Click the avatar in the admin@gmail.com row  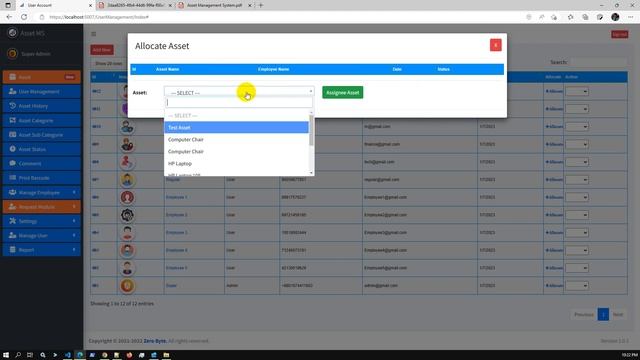point(127,286)
